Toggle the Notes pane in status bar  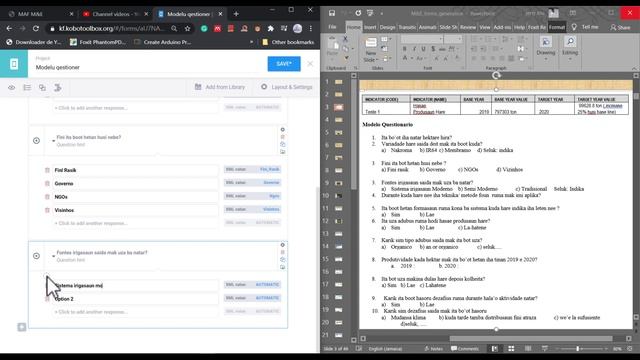(433, 349)
